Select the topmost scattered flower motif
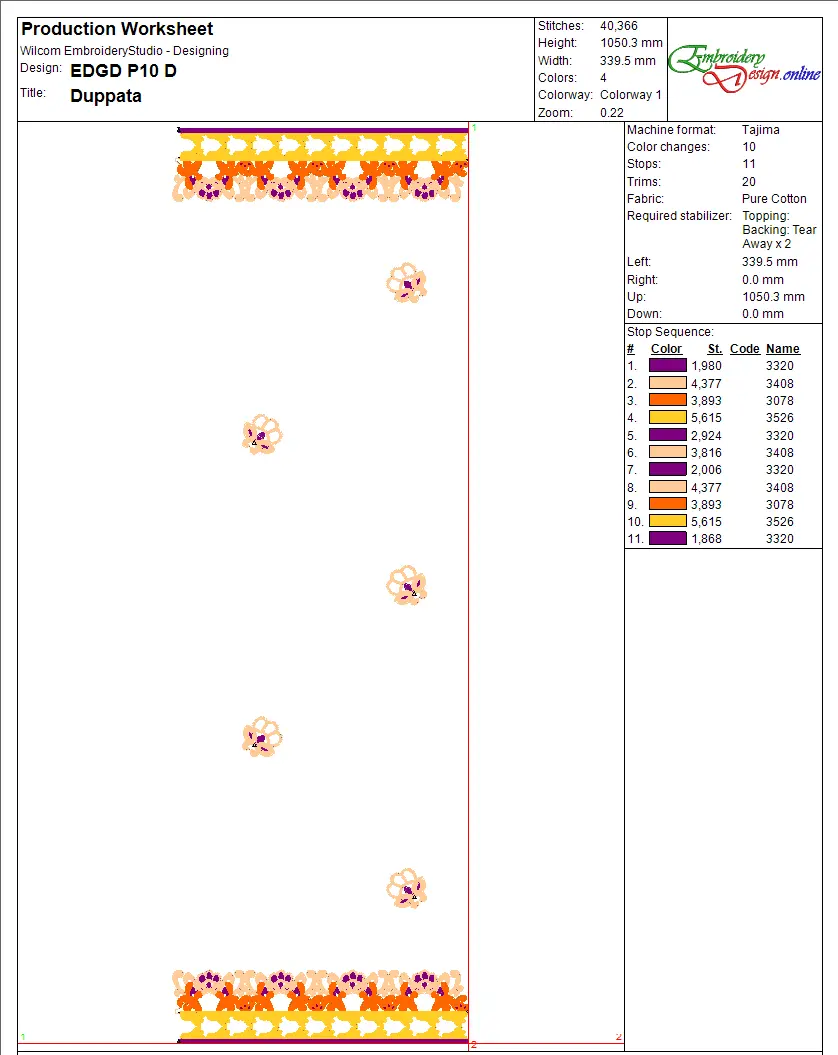The width and height of the screenshot is (838, 1055). click(407, 283)
